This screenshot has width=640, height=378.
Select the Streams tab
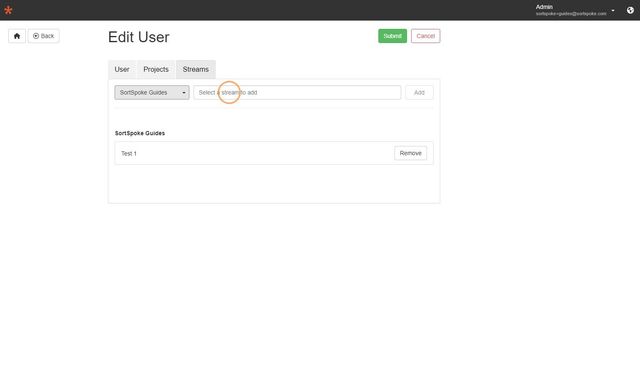[196, 69]
